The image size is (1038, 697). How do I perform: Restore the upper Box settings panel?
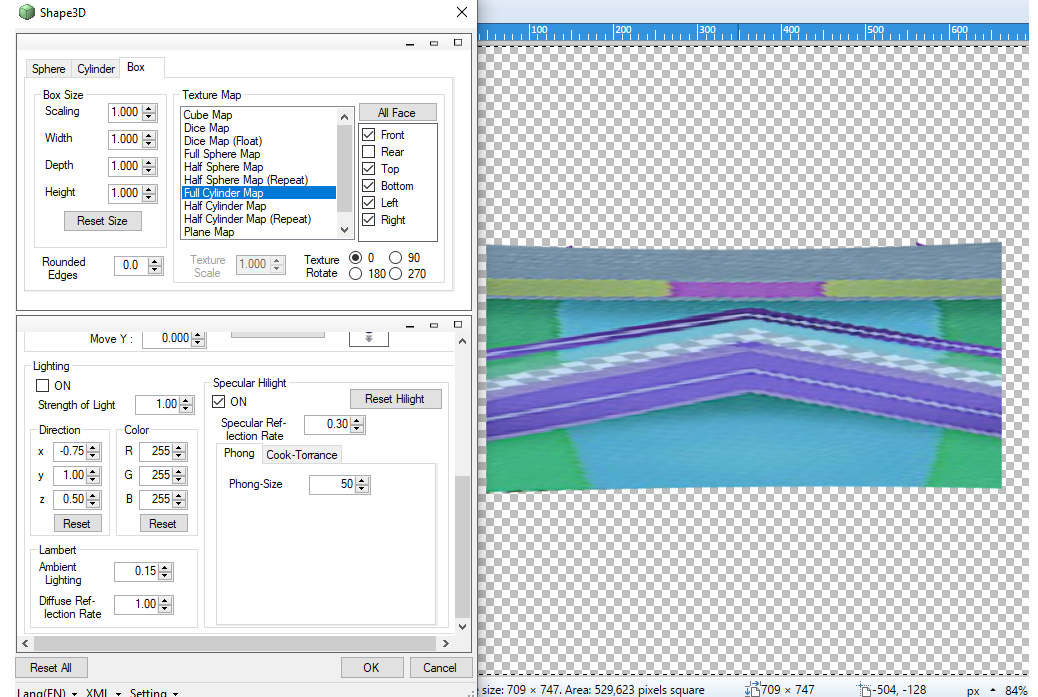434,43
